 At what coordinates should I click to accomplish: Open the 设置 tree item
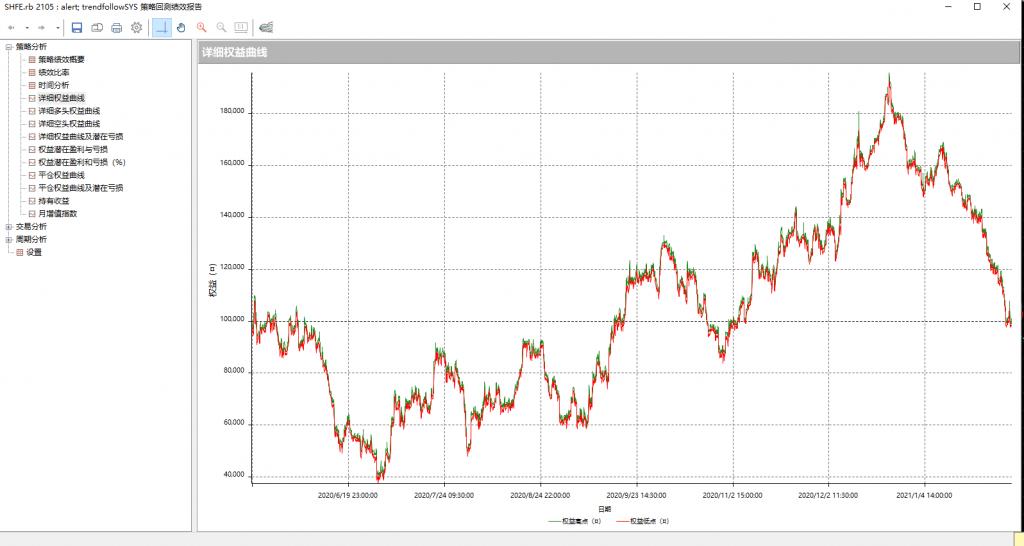pyautogui.click(x=34, y=252)
